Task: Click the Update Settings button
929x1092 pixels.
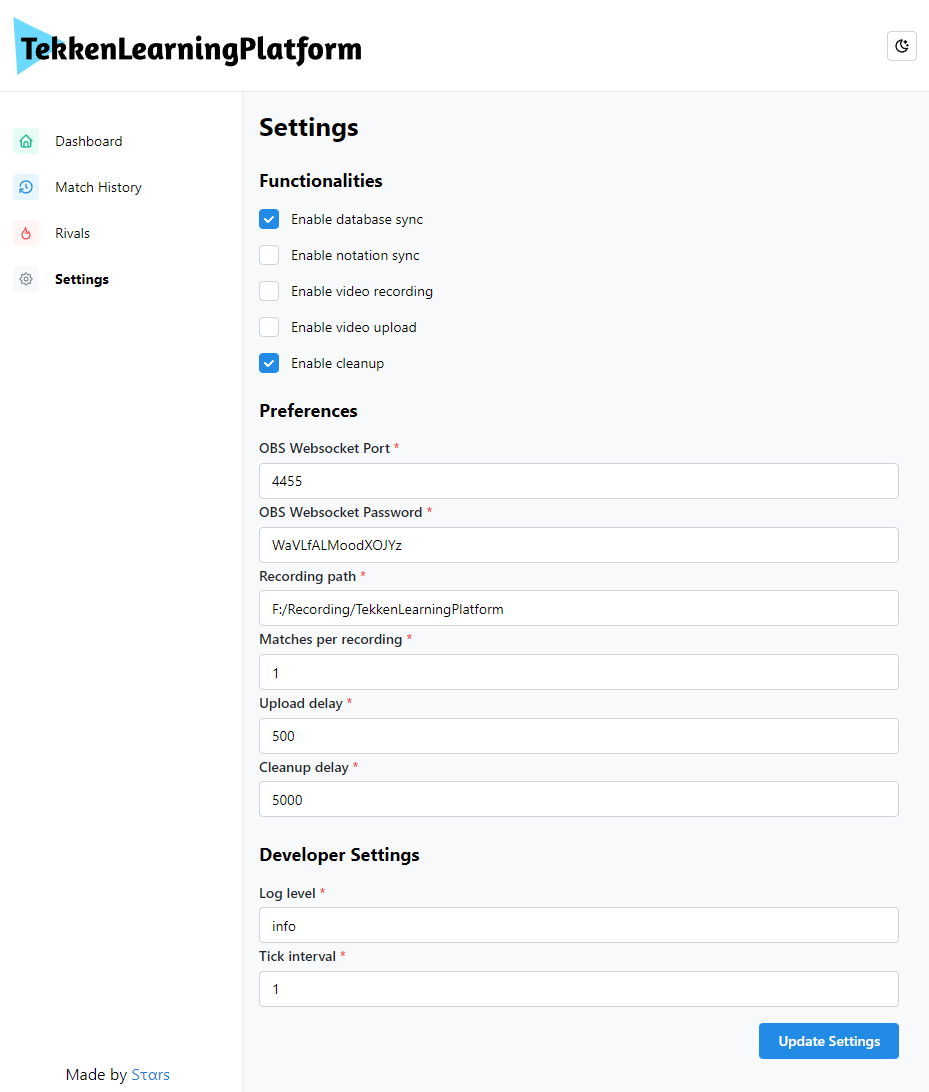Action: [829, 1041]
